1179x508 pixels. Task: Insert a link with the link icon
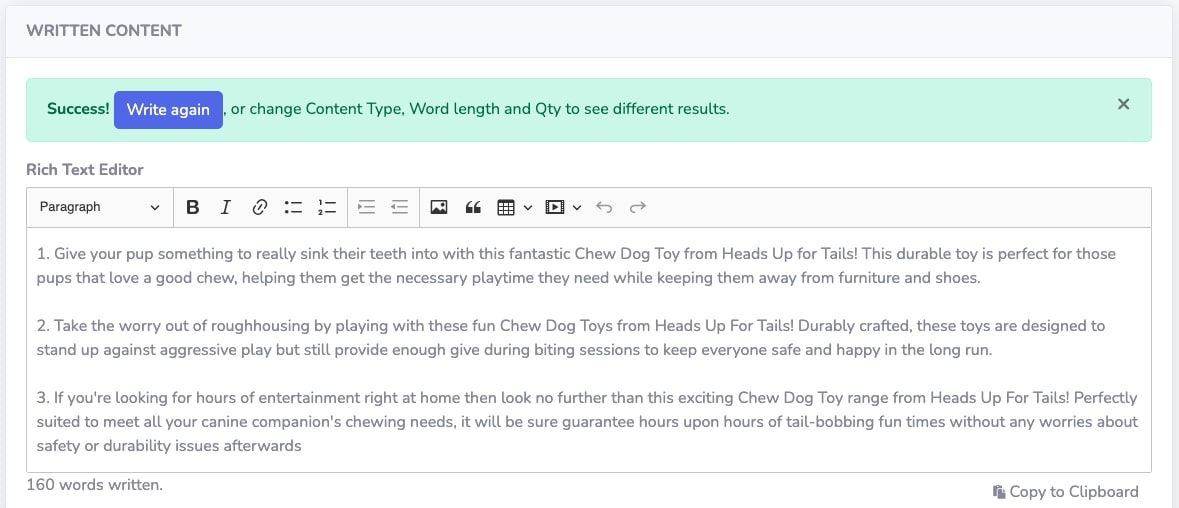click(259, 207)
